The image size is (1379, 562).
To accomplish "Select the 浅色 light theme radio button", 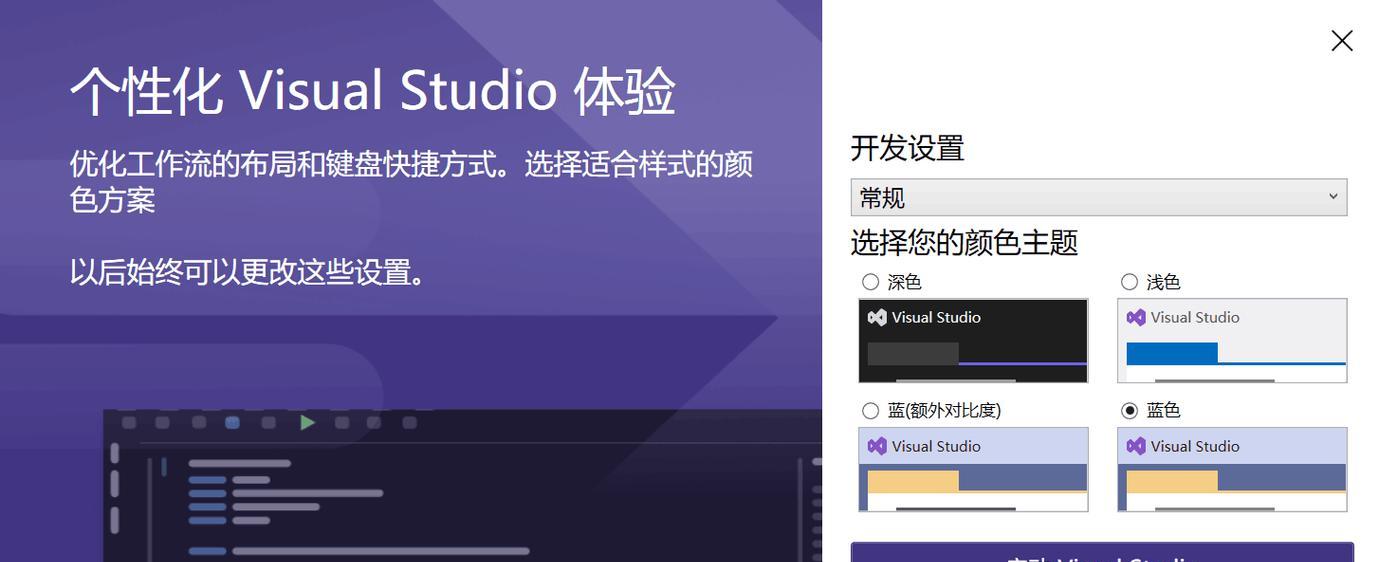I will (x=1129, y=282).
